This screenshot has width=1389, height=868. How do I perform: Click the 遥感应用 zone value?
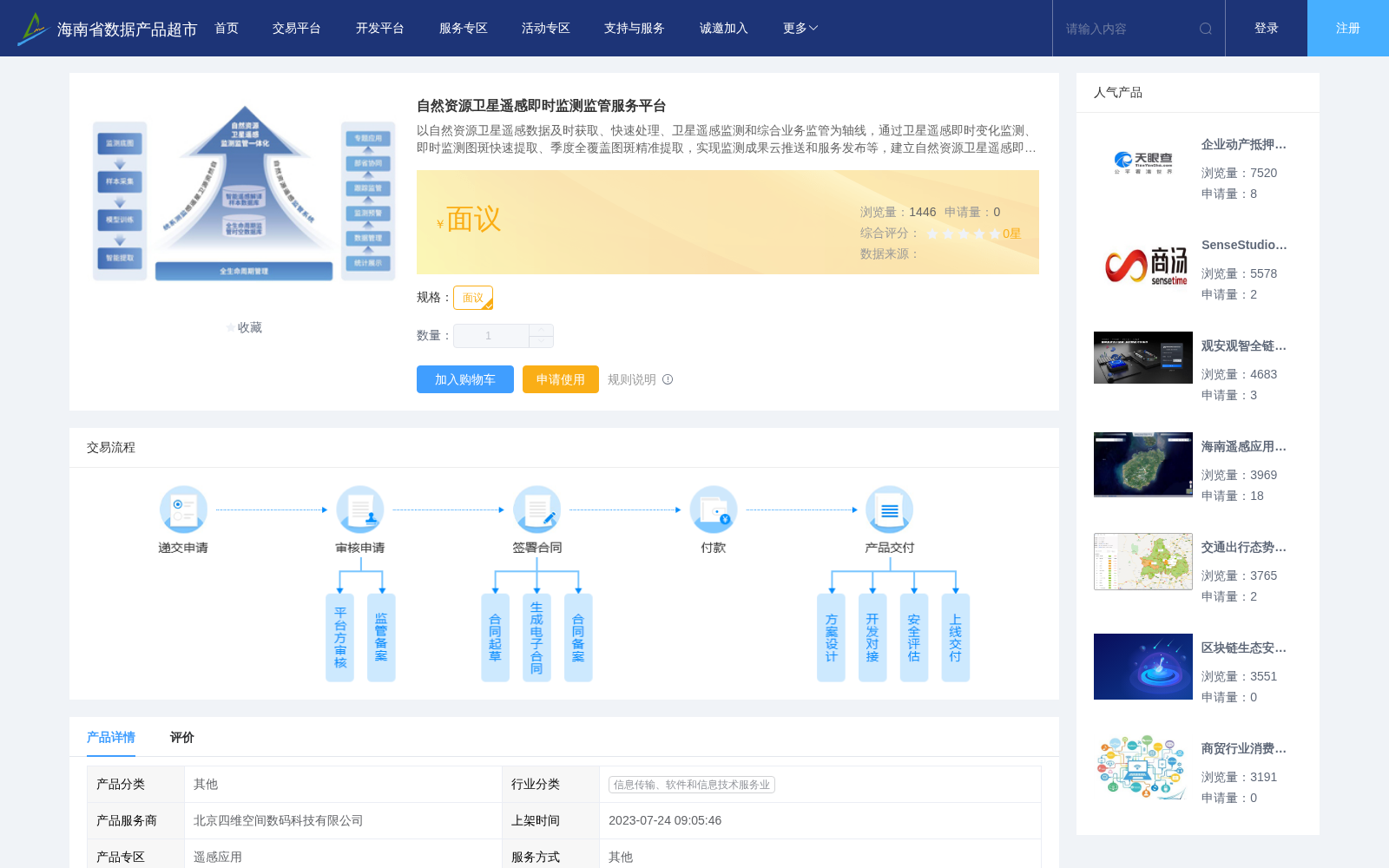point(218,858)
